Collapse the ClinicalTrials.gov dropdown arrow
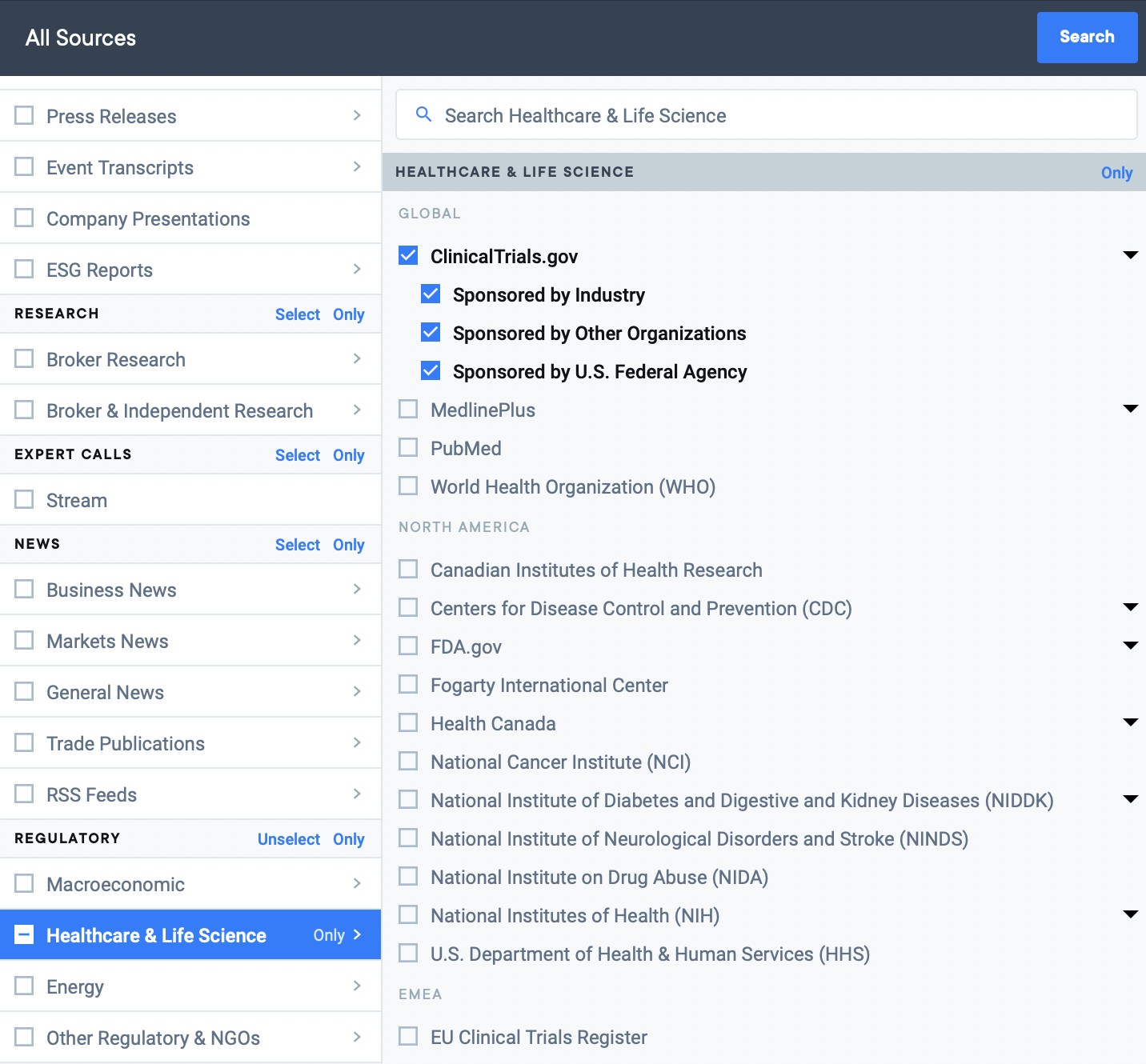This screenshot has height=1064, width=1146. pos(1130,255)
